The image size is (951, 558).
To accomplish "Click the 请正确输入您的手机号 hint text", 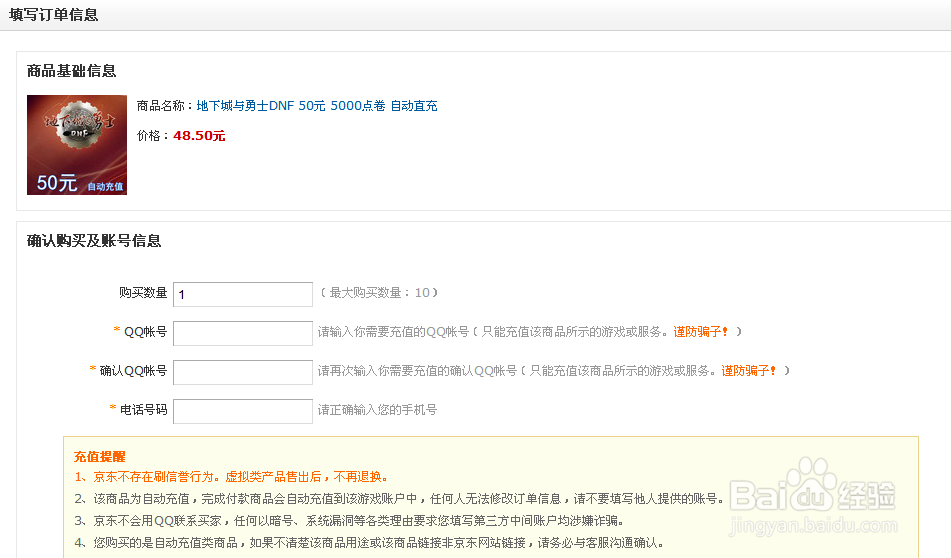I will point(377,410).
